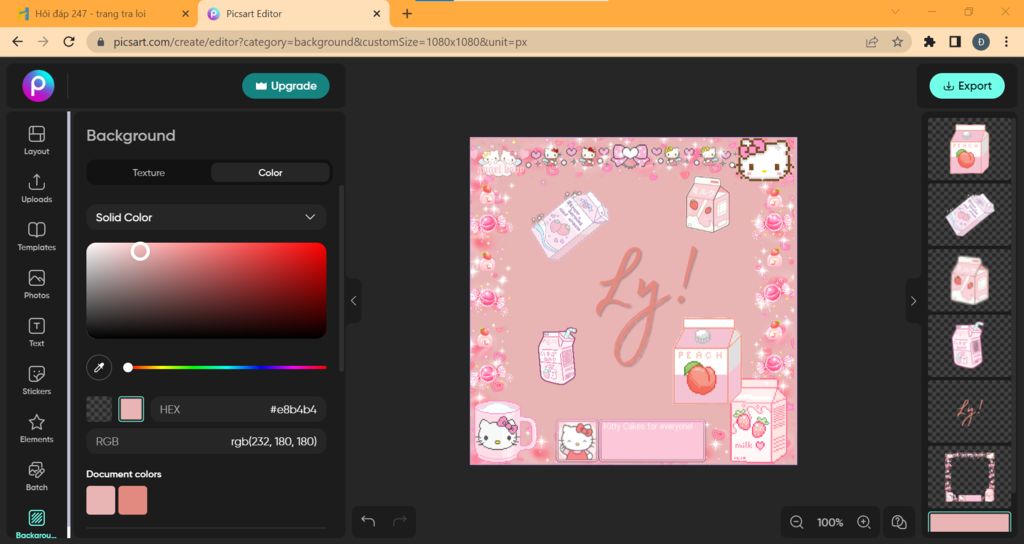This screenshot has height=544, width=1024.
Task: Click the HEX color value field
Action: tap(238, 409)
